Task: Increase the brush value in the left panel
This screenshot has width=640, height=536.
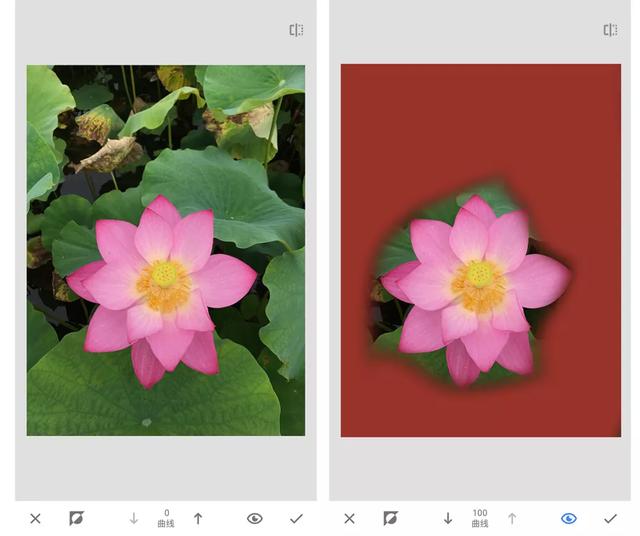Action: [x=198, y=518]
